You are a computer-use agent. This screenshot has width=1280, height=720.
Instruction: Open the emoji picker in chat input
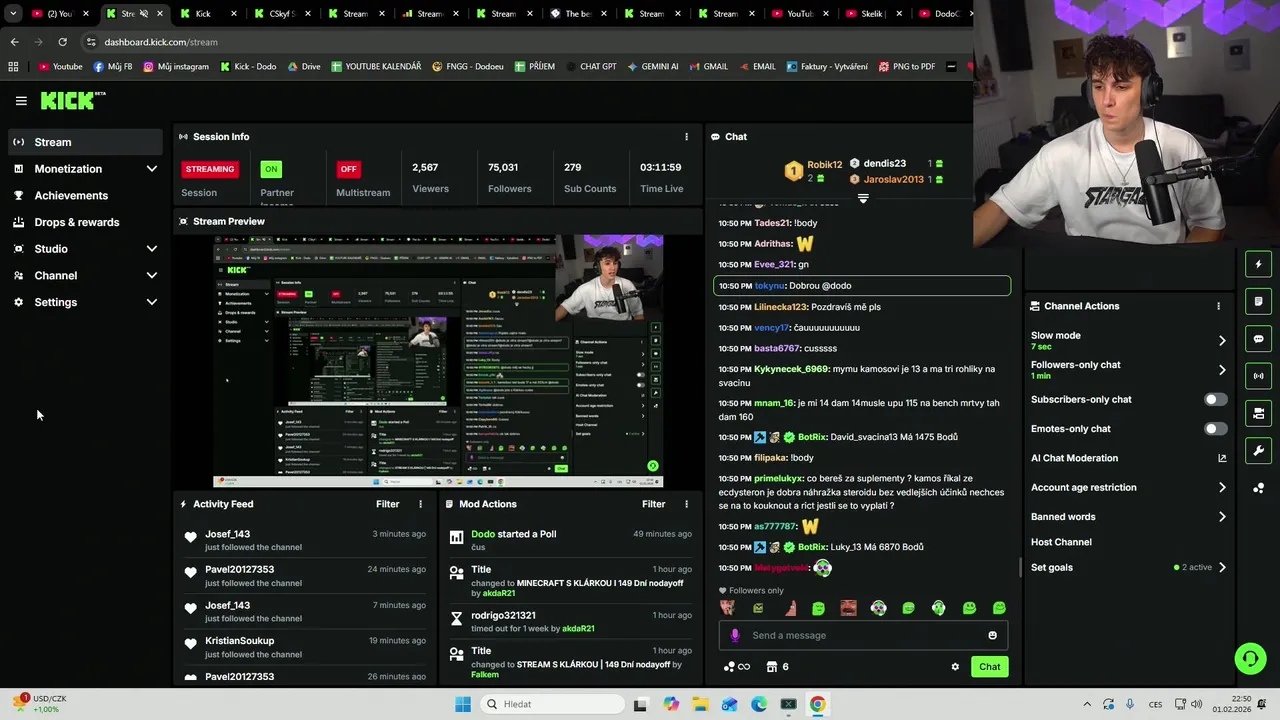tap(992, 635)
